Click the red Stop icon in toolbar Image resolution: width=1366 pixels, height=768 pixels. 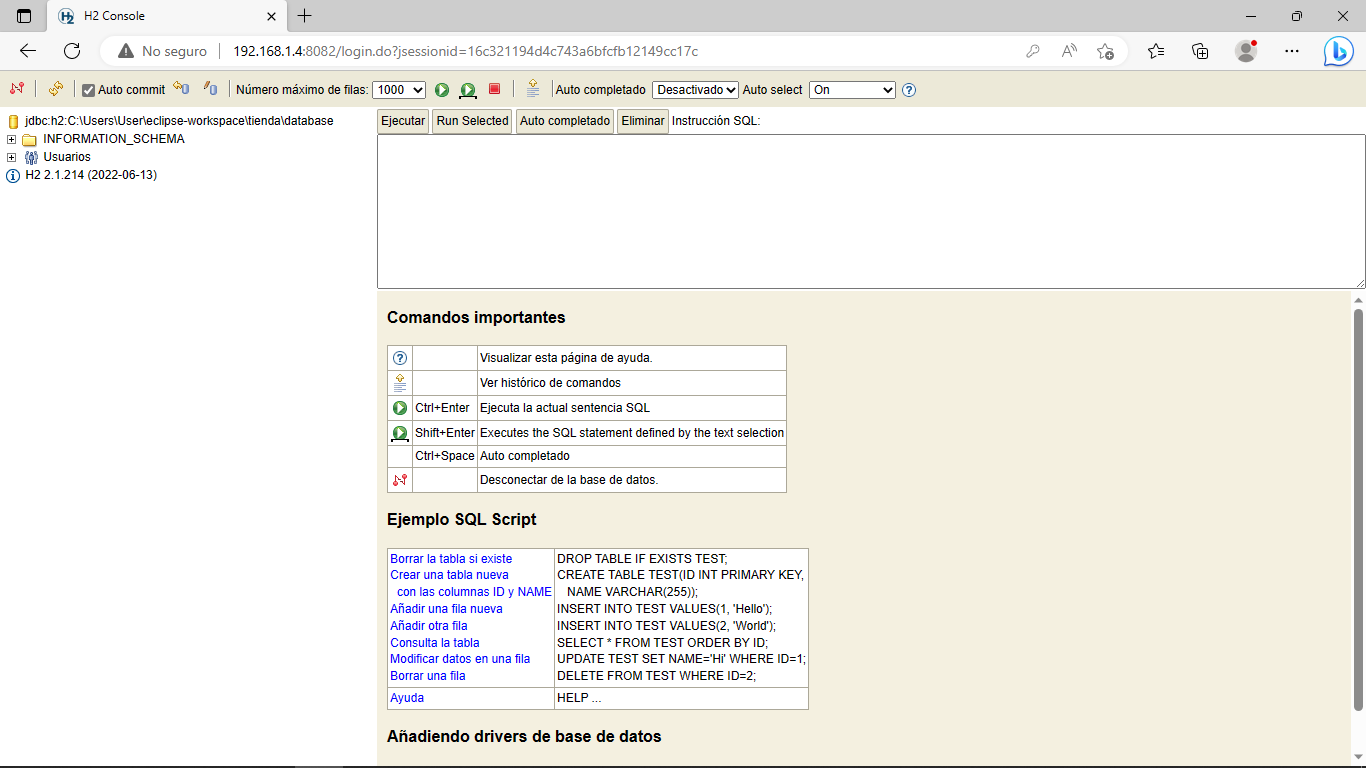tap(494, 89)
